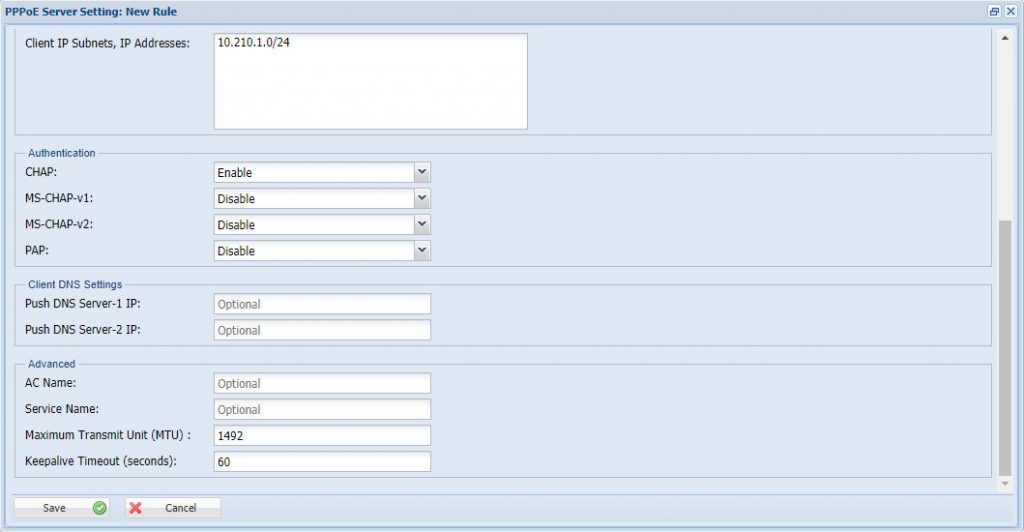The image size is (1024, 532).
Task: Focus the Service Name input
Action: pyautogui.click(x=322, y=409)
